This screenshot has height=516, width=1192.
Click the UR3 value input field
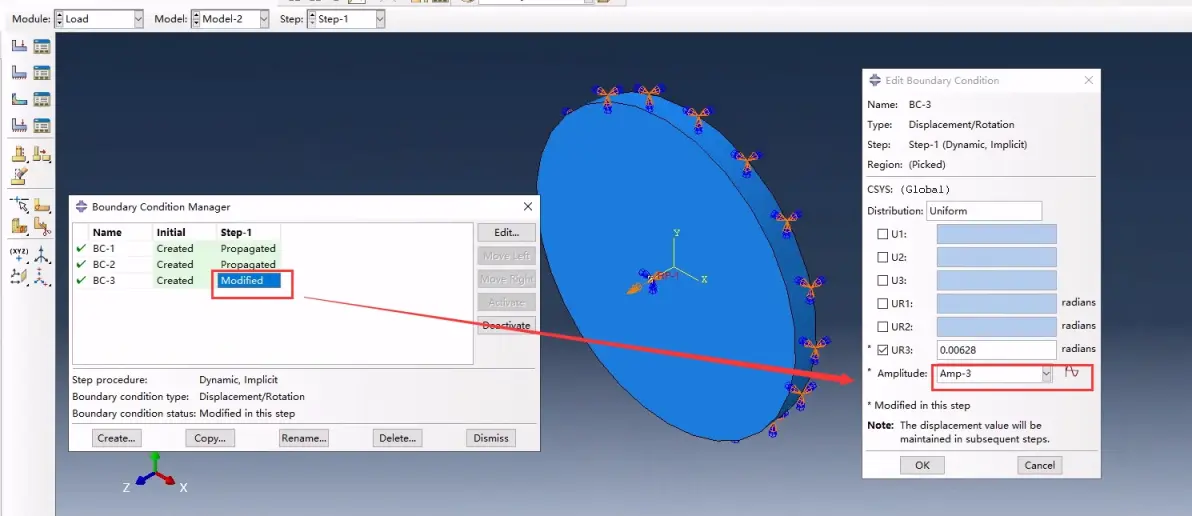[996, 350]
